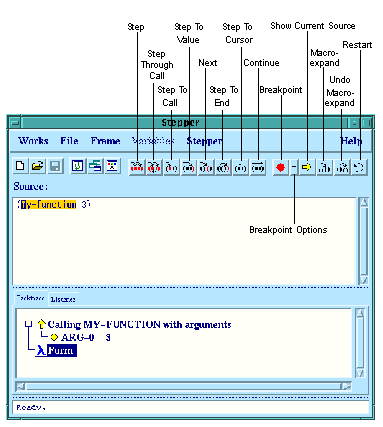Open the Breakpoint Options dropdown
The width and height of the screenshot is (383, 427).
coord(294,167)
